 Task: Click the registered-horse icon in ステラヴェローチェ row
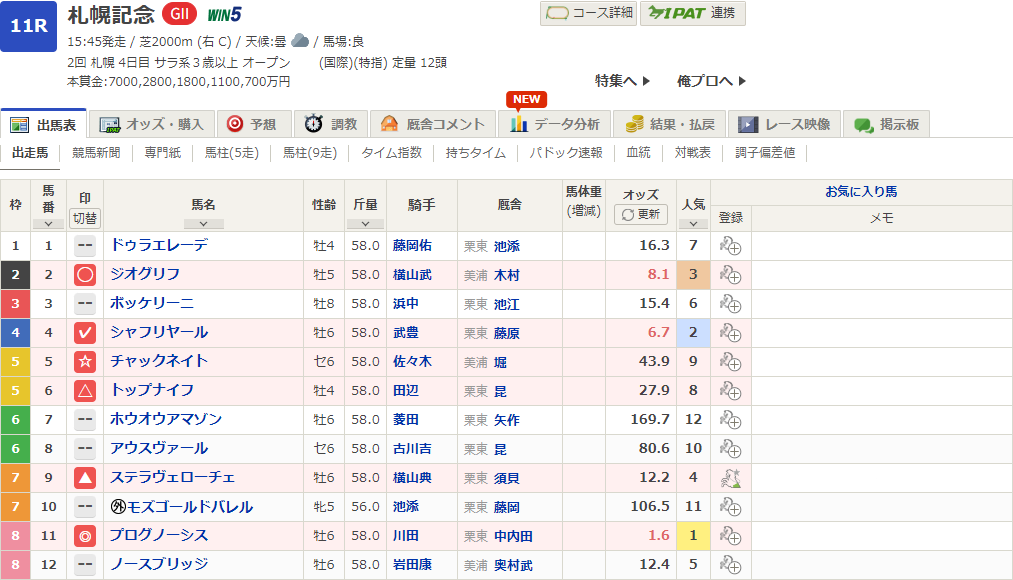point(730,478)
